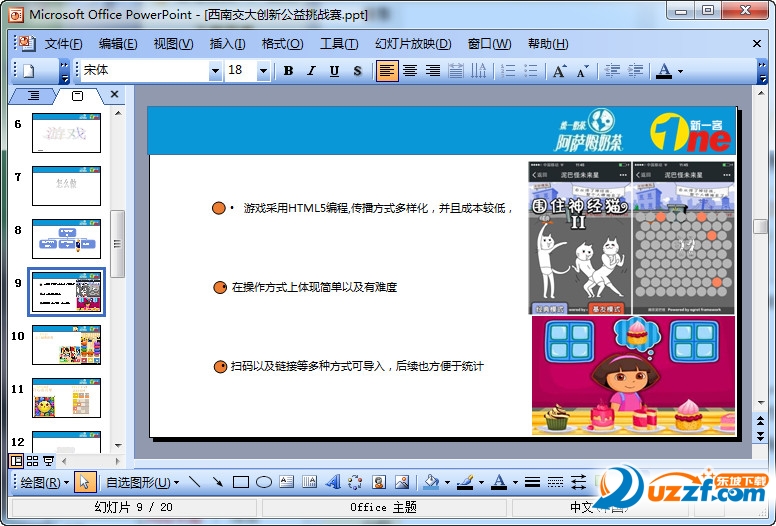
Task: Open the Insert menu
Action: [227, 44]
